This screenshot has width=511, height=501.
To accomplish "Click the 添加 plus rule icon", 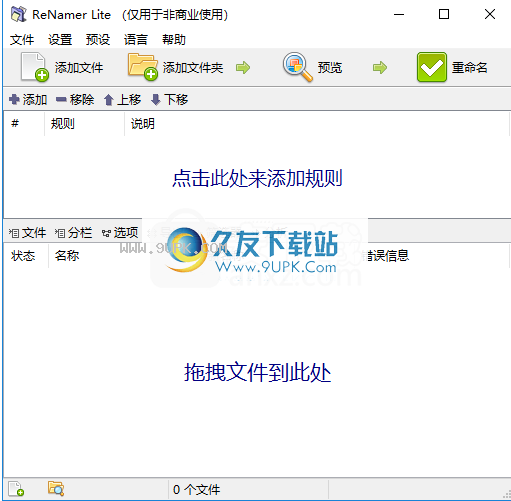I will pos(14,99).
